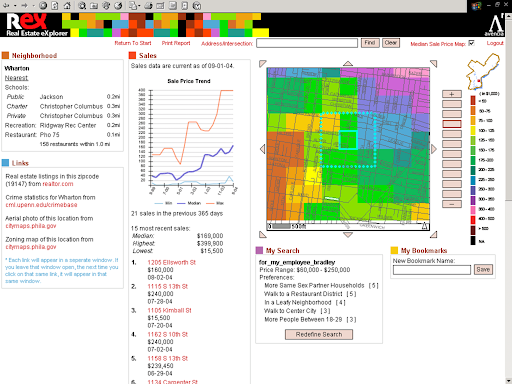Viewport: 512px width, 384px height.
Task: Open the 1205 Ellsworth St sale listing
Action: [x=171, y=262]
